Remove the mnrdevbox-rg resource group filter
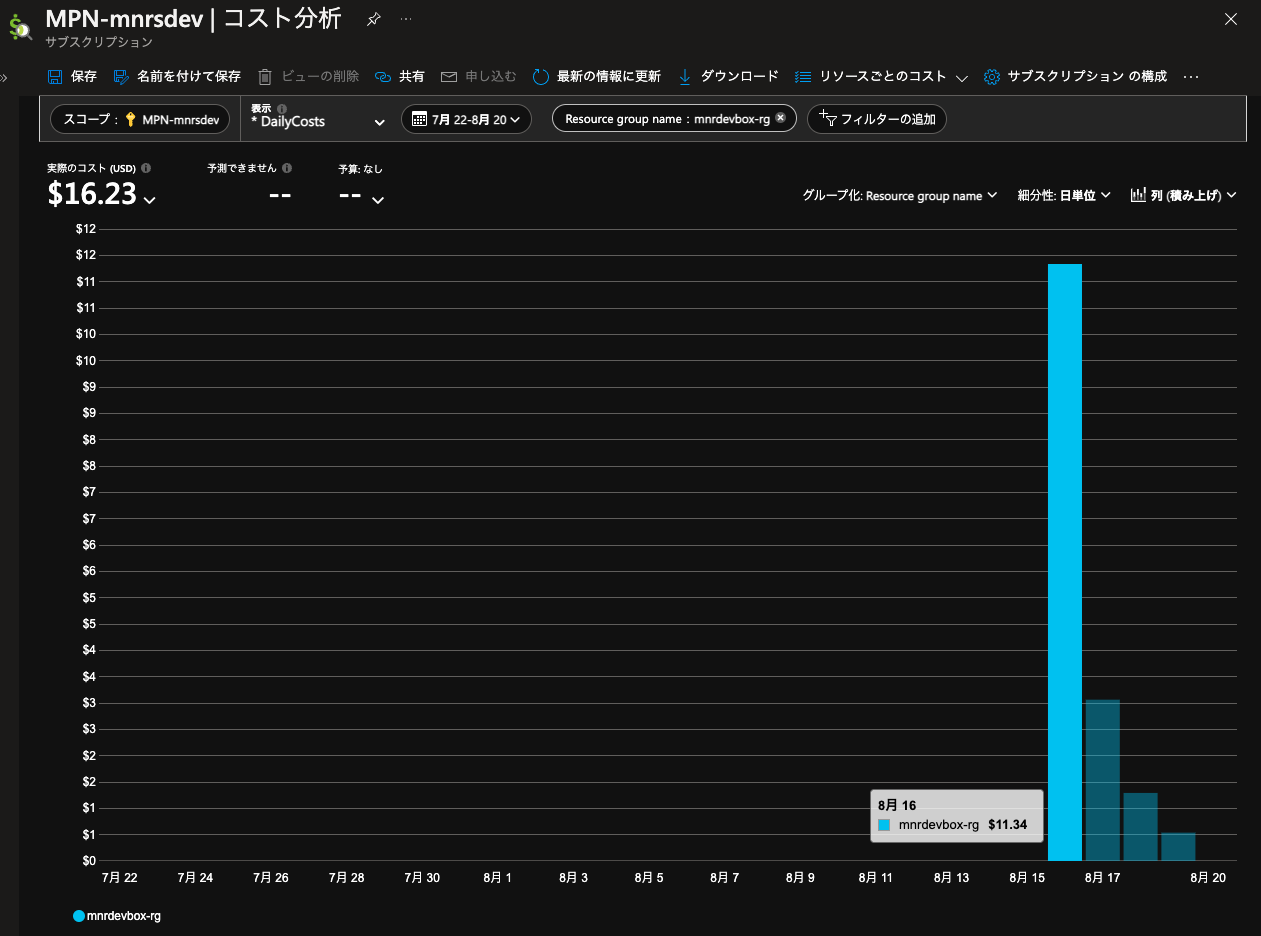Screen dimensions: 1261x936 point(780,118)
